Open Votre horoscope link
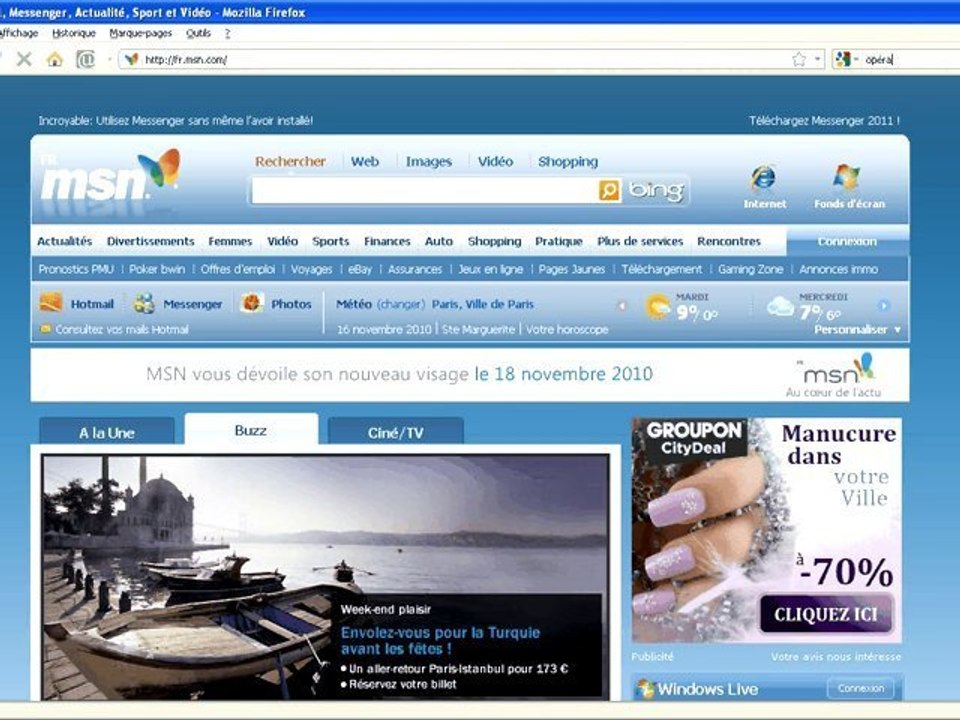 tap(567, 329)
